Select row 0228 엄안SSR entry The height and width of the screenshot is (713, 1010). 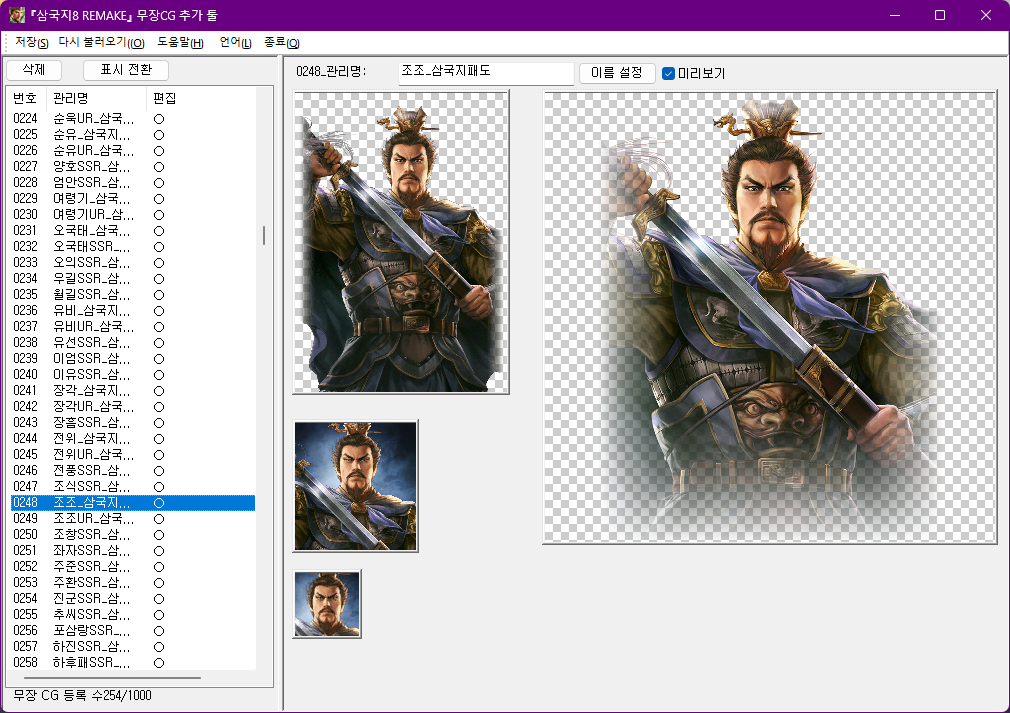[133, 183]
